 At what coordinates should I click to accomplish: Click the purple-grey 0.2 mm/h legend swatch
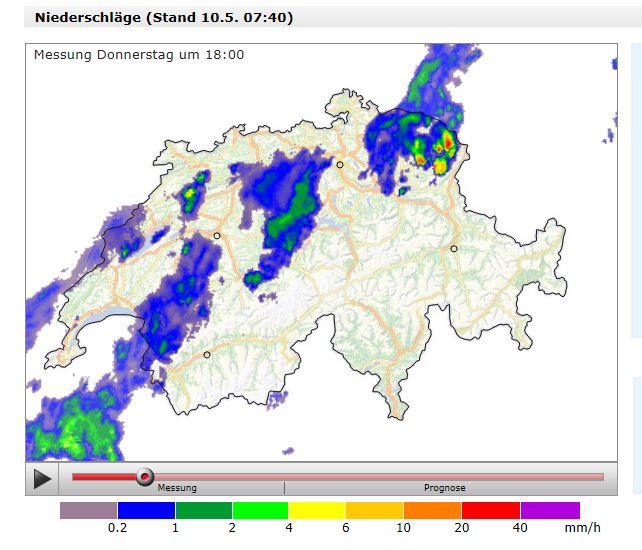[88, 511]
